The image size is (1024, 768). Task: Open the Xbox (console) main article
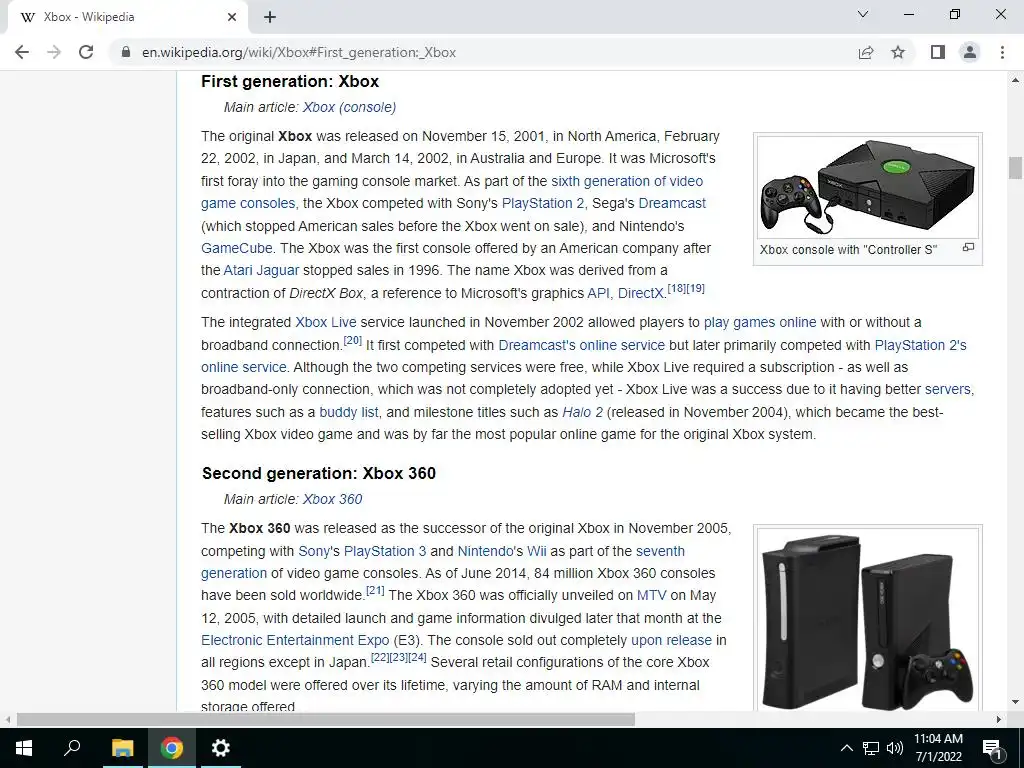coord(349,107)
